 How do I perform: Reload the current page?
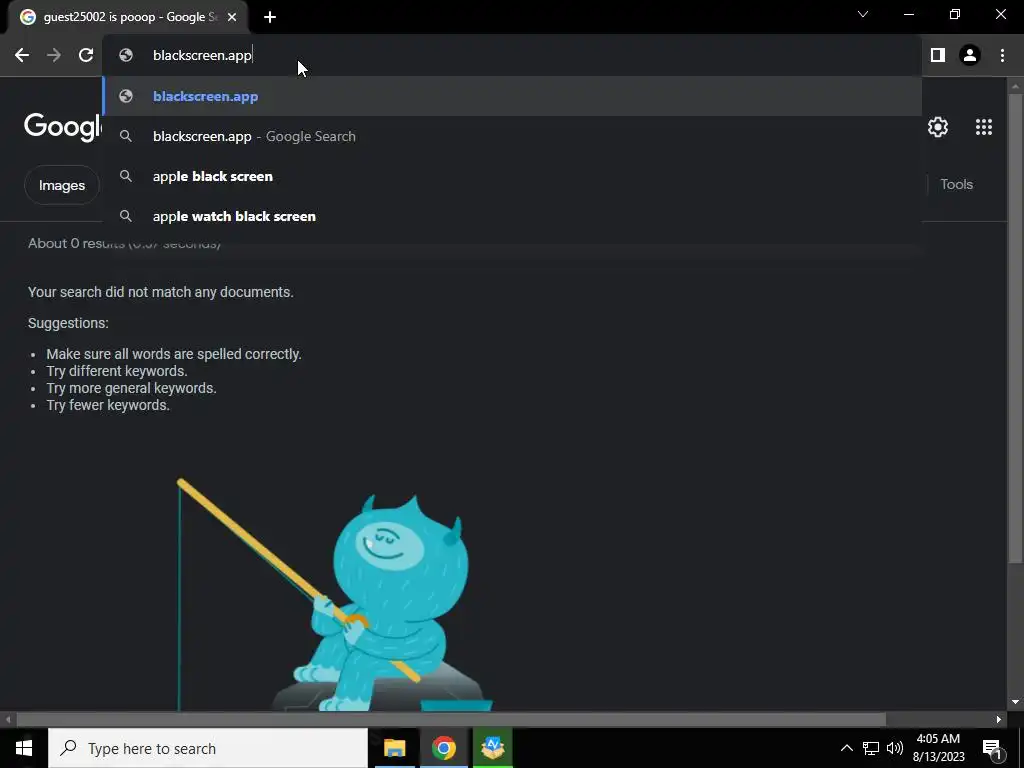[86, 56]
